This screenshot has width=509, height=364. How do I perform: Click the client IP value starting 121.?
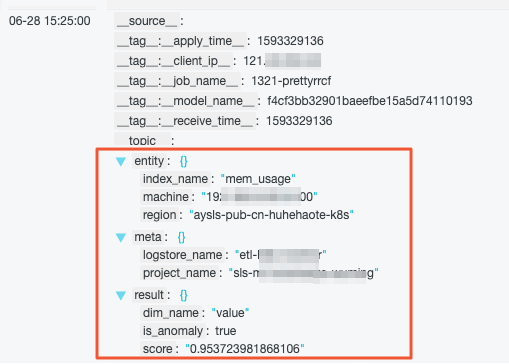pyautogui.click(x=282, y=61)
